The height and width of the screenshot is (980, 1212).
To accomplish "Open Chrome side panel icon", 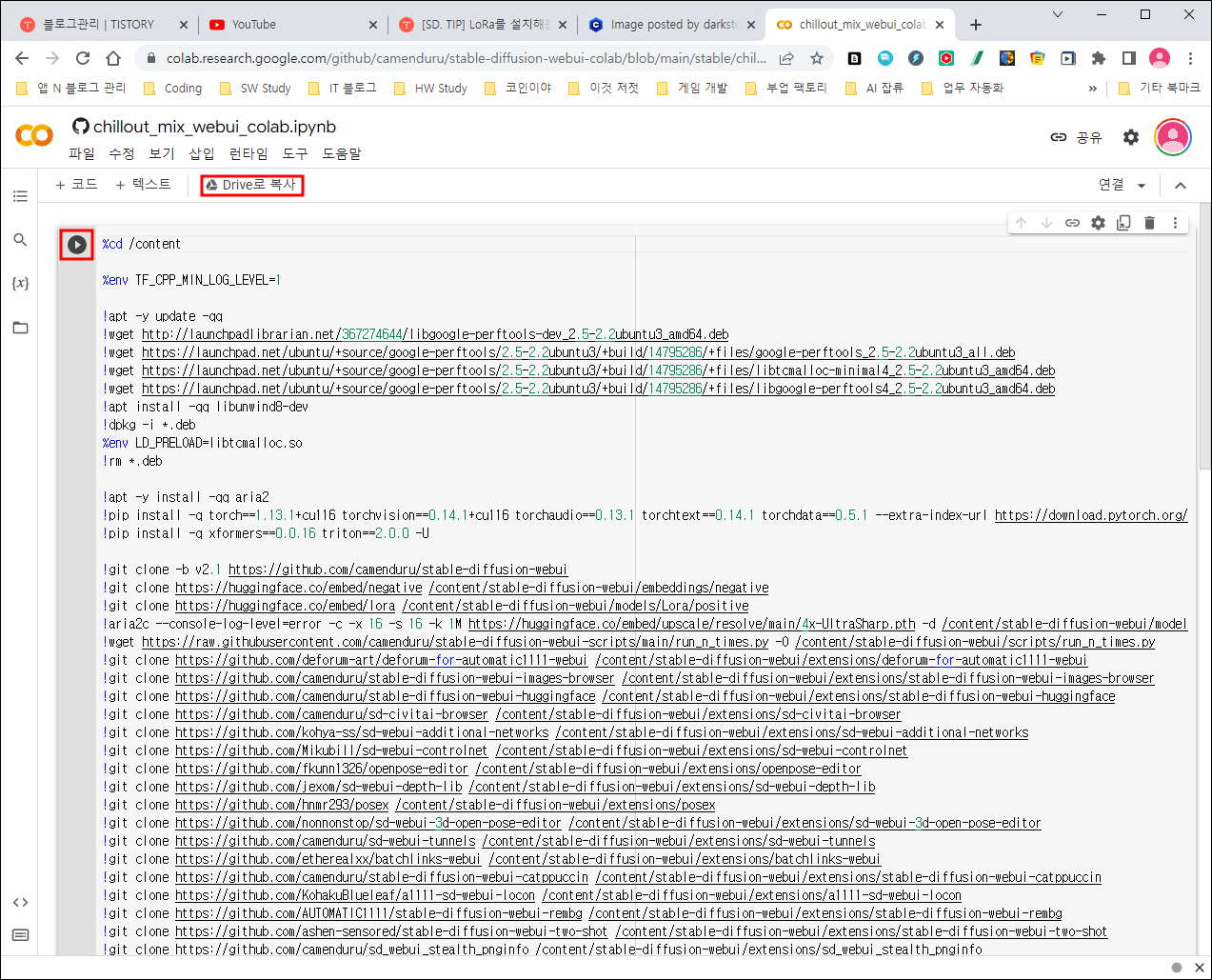I will tap(1129, 58).
